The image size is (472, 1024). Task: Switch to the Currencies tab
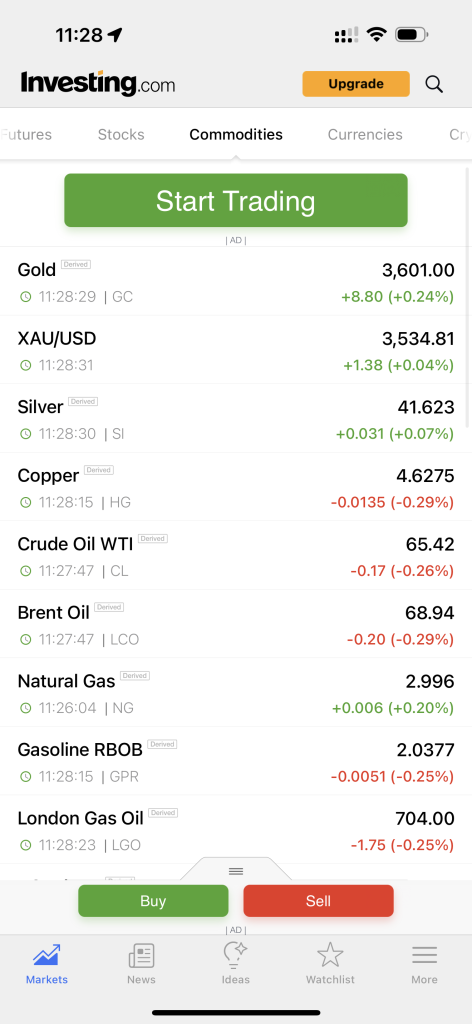(x=365, y=135)
